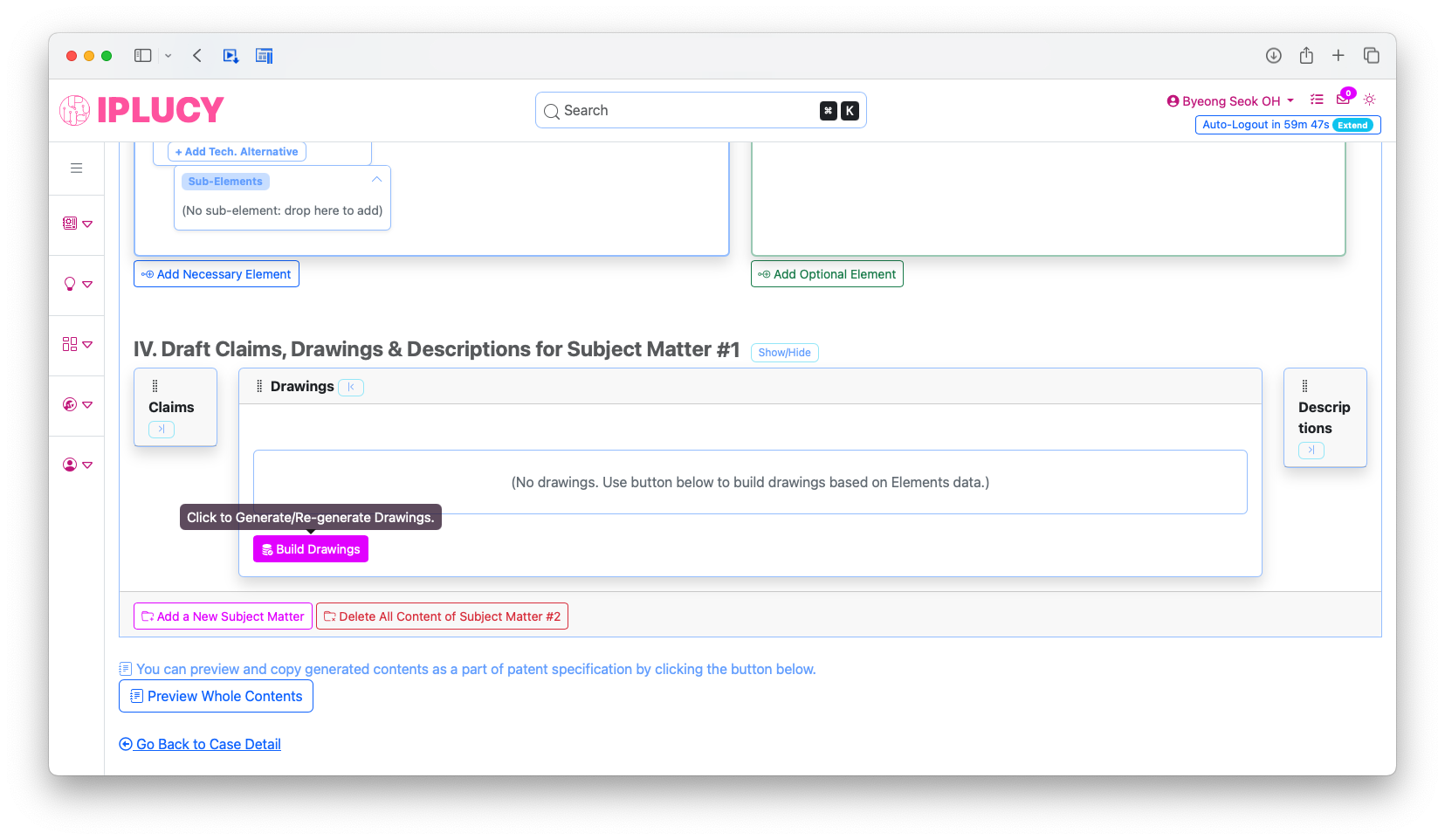Click Add Tech. Alternative button
Image resolution: width=1445 pixels, height=840 pixels.
237,152
